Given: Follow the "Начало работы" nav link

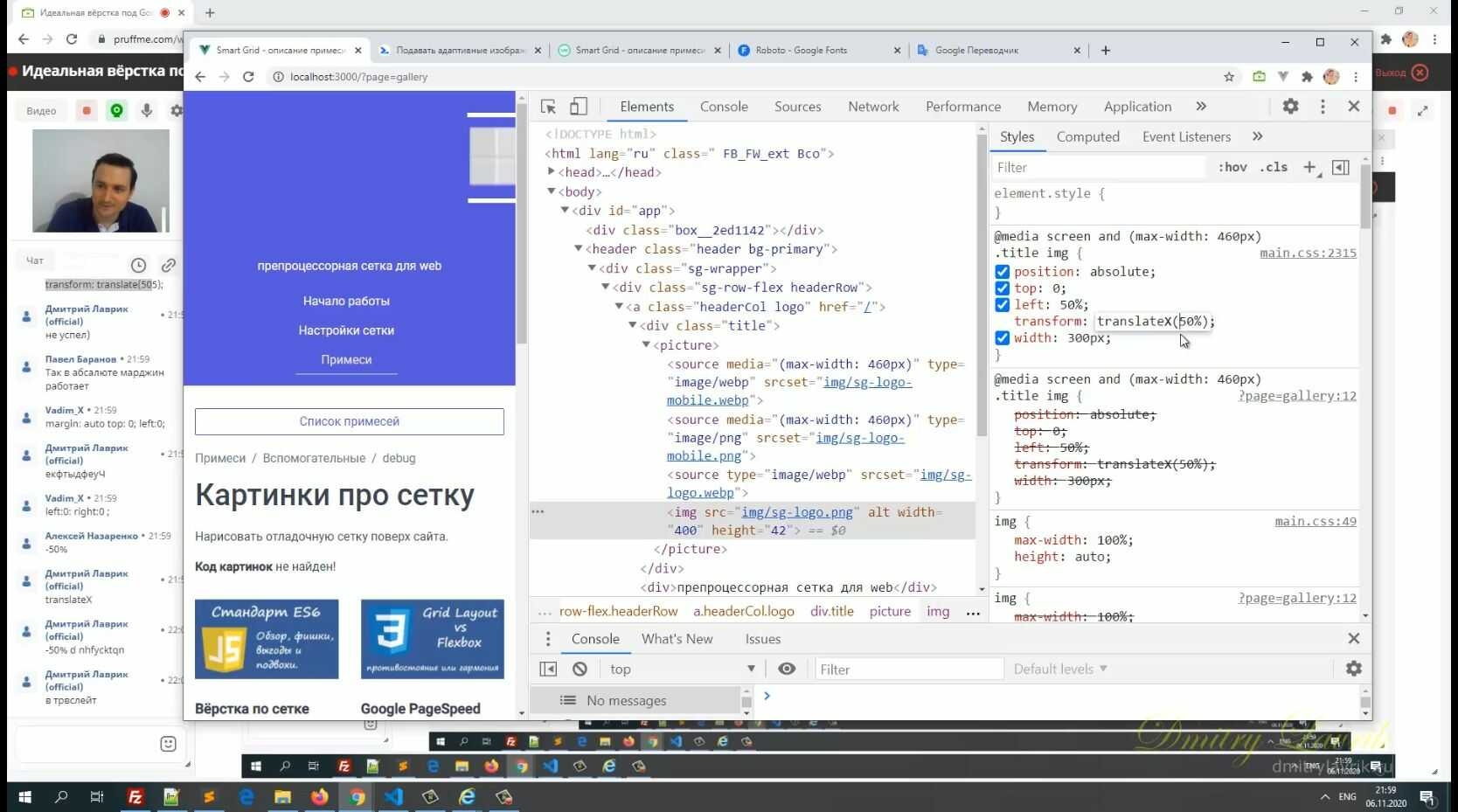Looking at the screenshot, I should 346,301.
